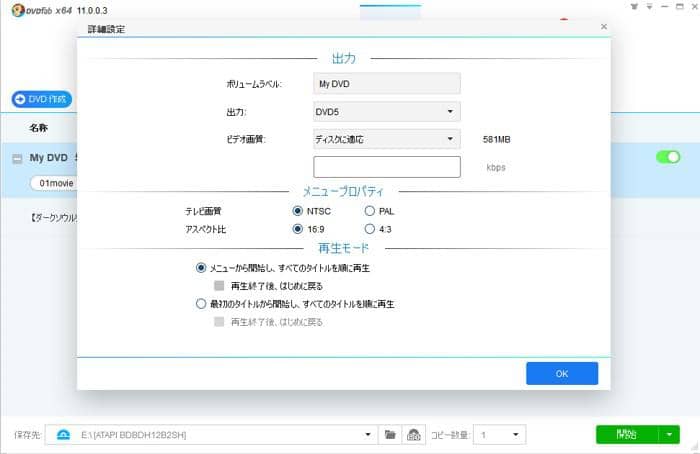Collapse the My DVD entry minus icon
This screenshot has width=700, height=454.
tap(17, 158)
